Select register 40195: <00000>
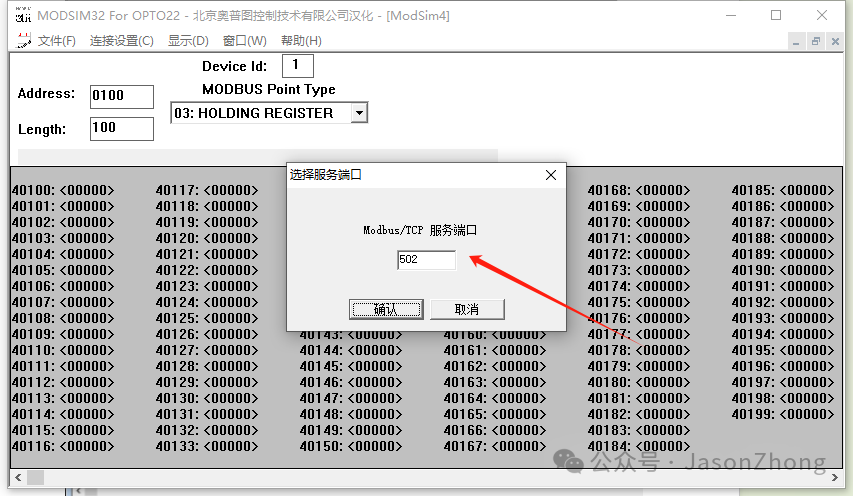Screen dimensions: 853x496 (783, 350)
